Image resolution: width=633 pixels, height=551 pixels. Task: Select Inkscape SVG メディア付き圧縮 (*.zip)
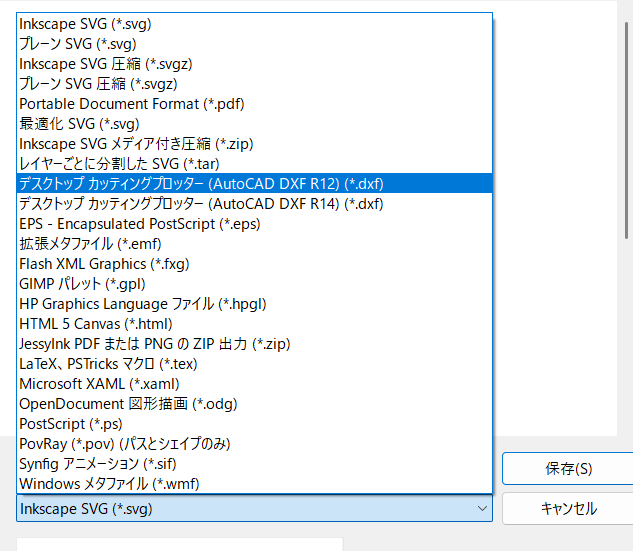(x=254, y=144)
